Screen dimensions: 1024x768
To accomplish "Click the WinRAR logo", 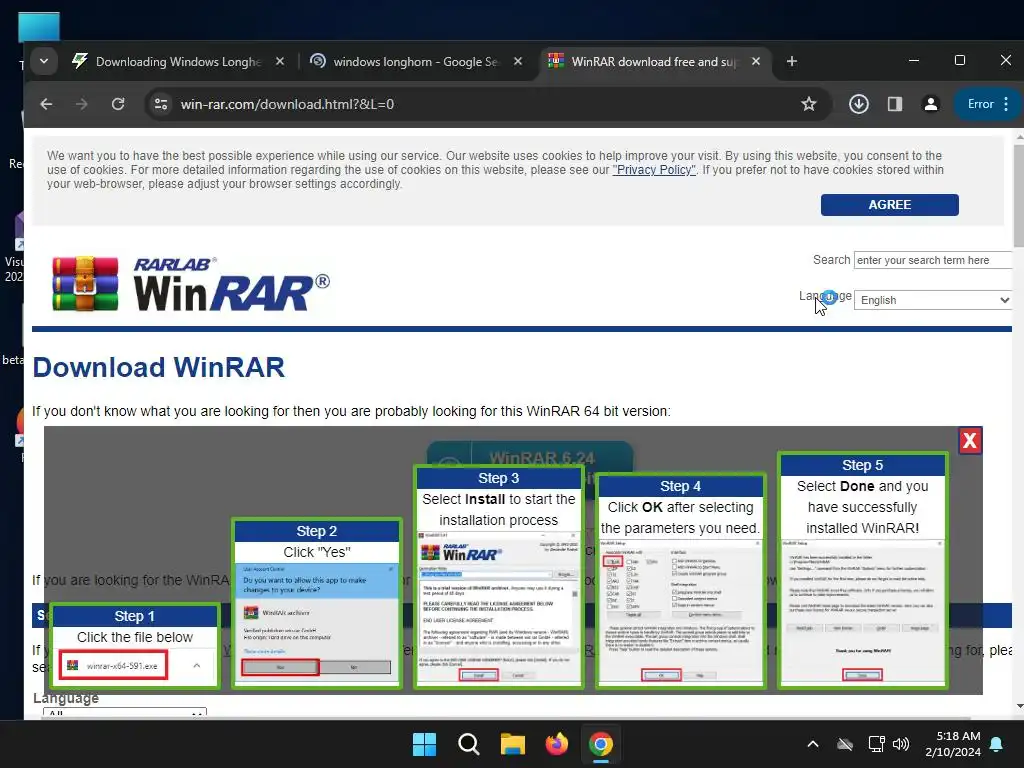I will (x=190, y=284).
